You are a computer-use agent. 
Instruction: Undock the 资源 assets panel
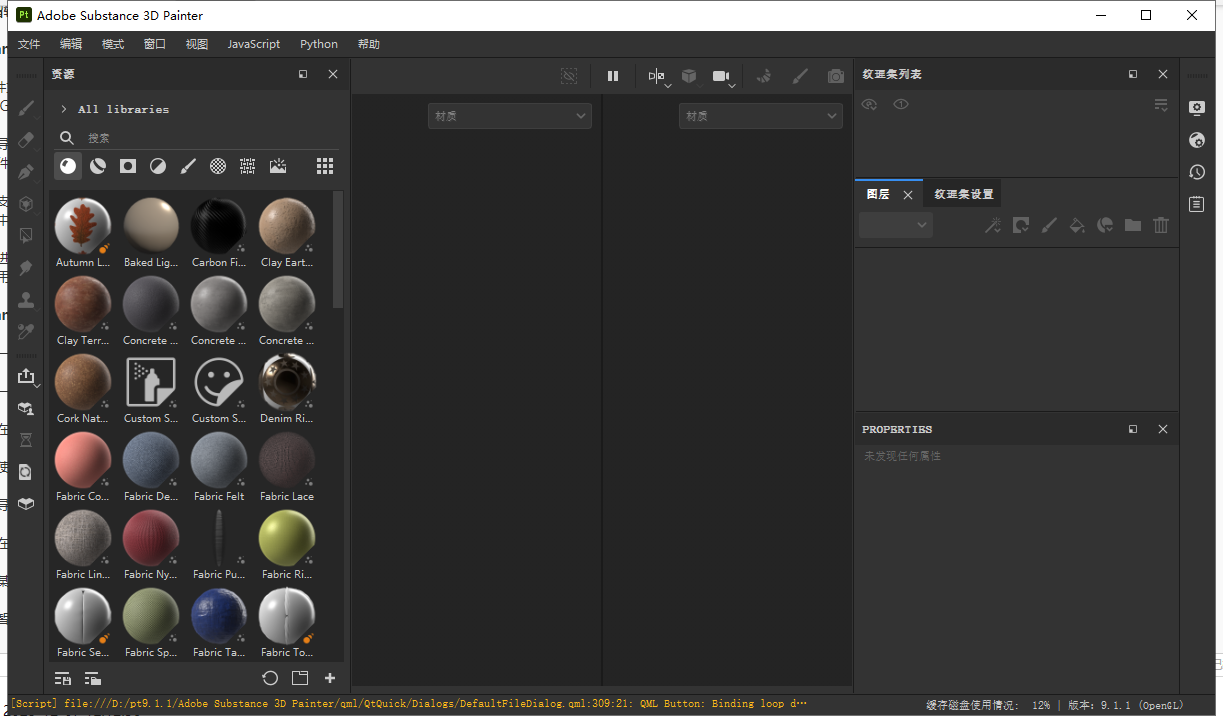click(x=303, y=74)
